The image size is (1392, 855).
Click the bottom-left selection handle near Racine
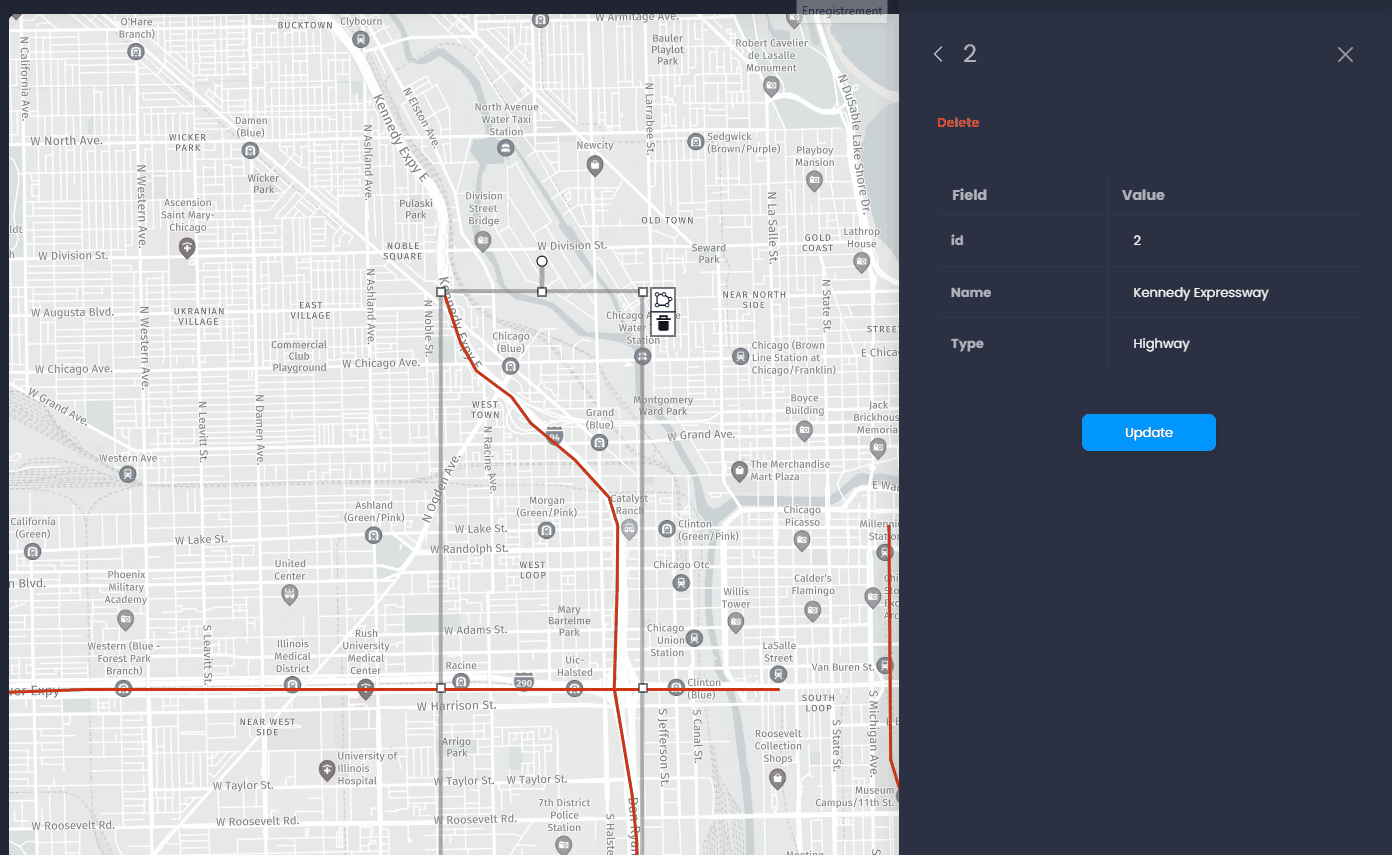click(x=441, y=688)
